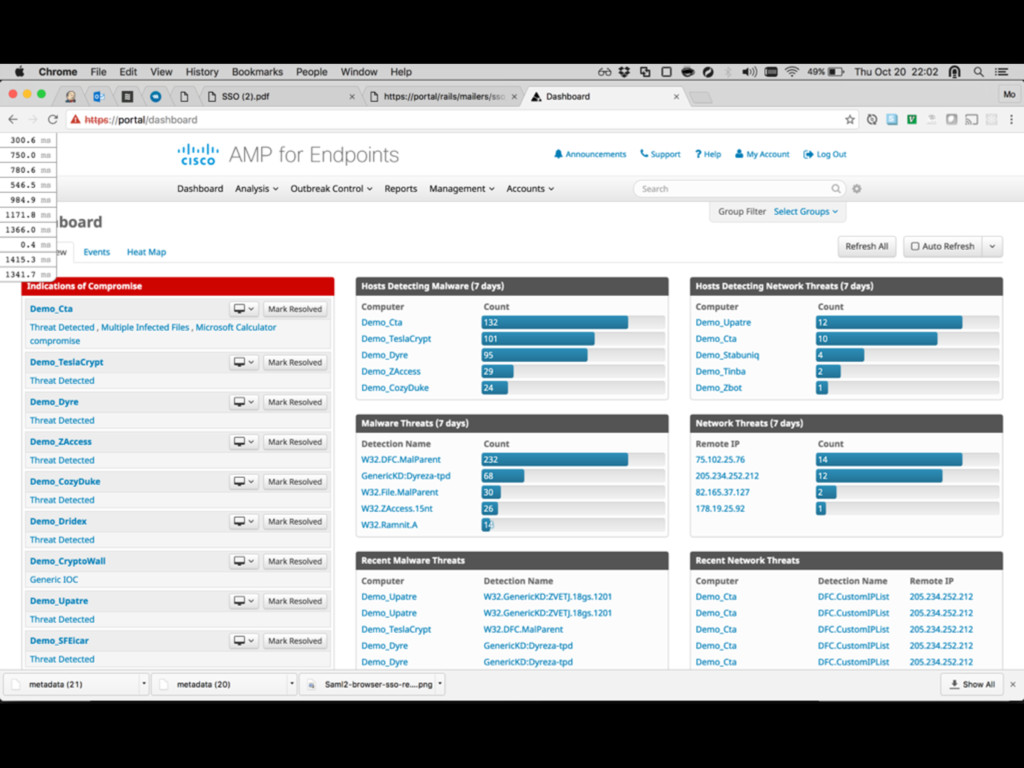Click the Support phone link
This screenshot has height=768, width=1024.
[660, 154]
